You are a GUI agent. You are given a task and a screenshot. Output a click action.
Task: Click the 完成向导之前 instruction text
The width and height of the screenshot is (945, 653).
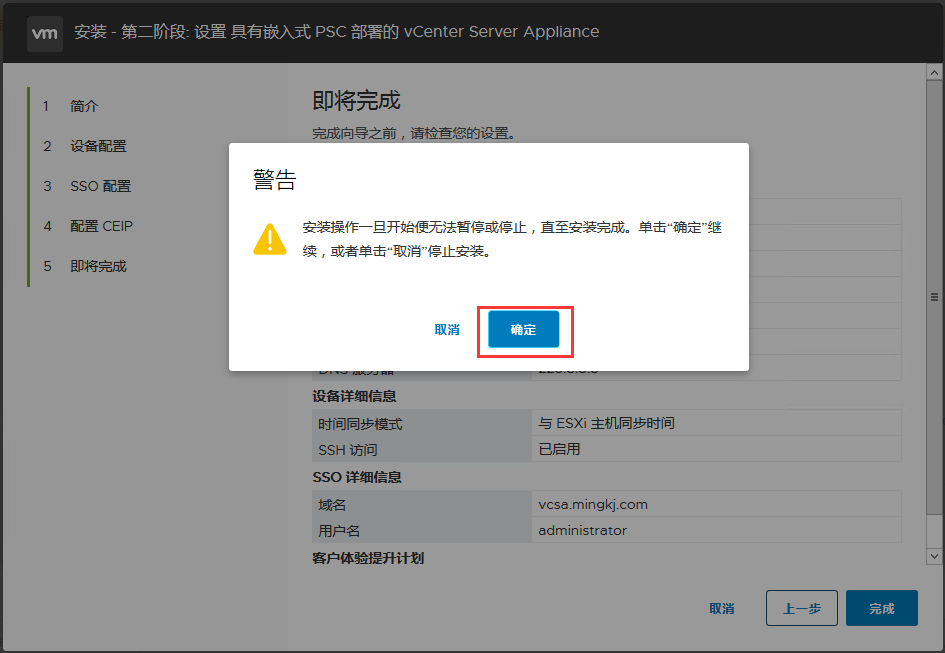click(x=414, y=133)
